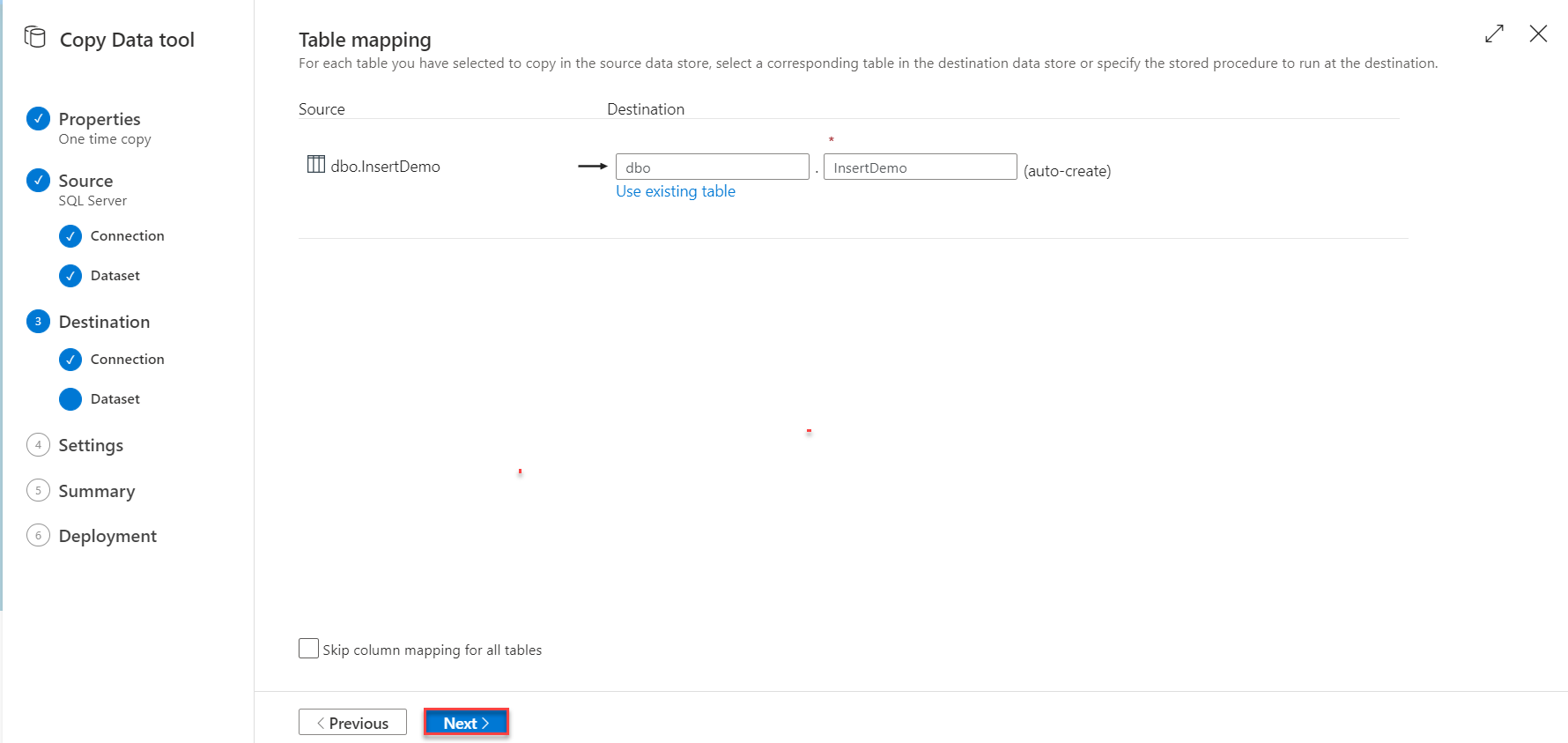This screenshot has width=1568, height=743.
Task: Click the Properties step checkmark icon
Action: 38,118
